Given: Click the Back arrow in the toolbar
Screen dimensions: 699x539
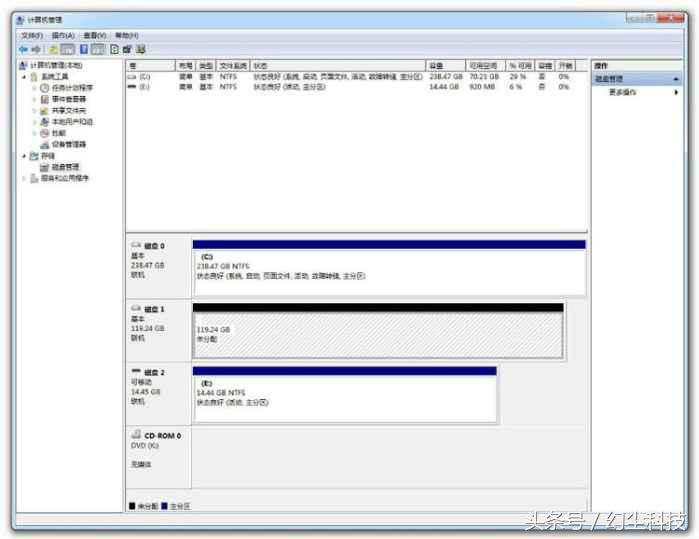Looking at the screenshot, I should (23, 48).
